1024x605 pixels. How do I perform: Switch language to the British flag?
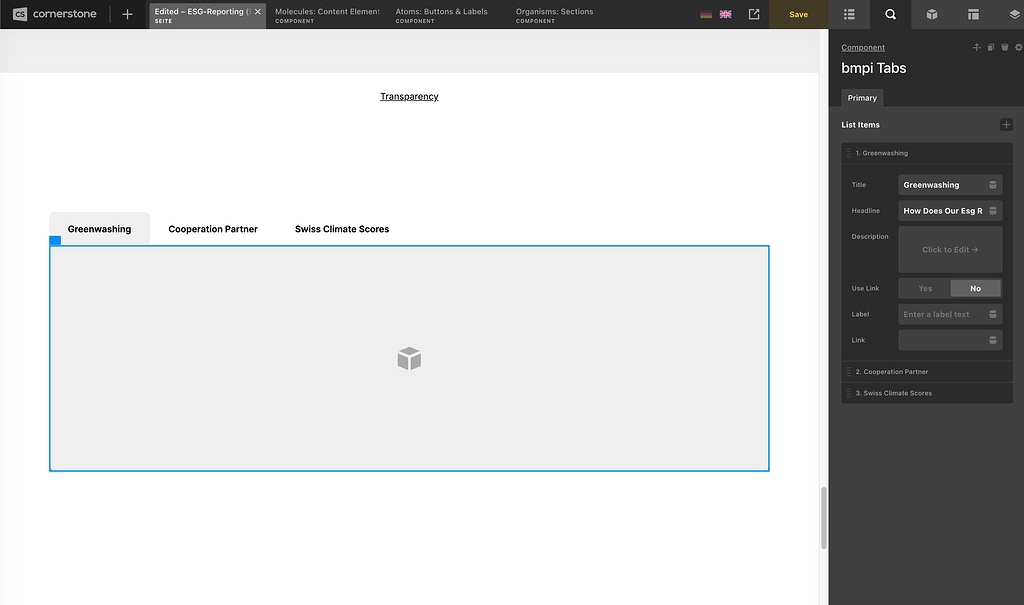pos(725,14)
